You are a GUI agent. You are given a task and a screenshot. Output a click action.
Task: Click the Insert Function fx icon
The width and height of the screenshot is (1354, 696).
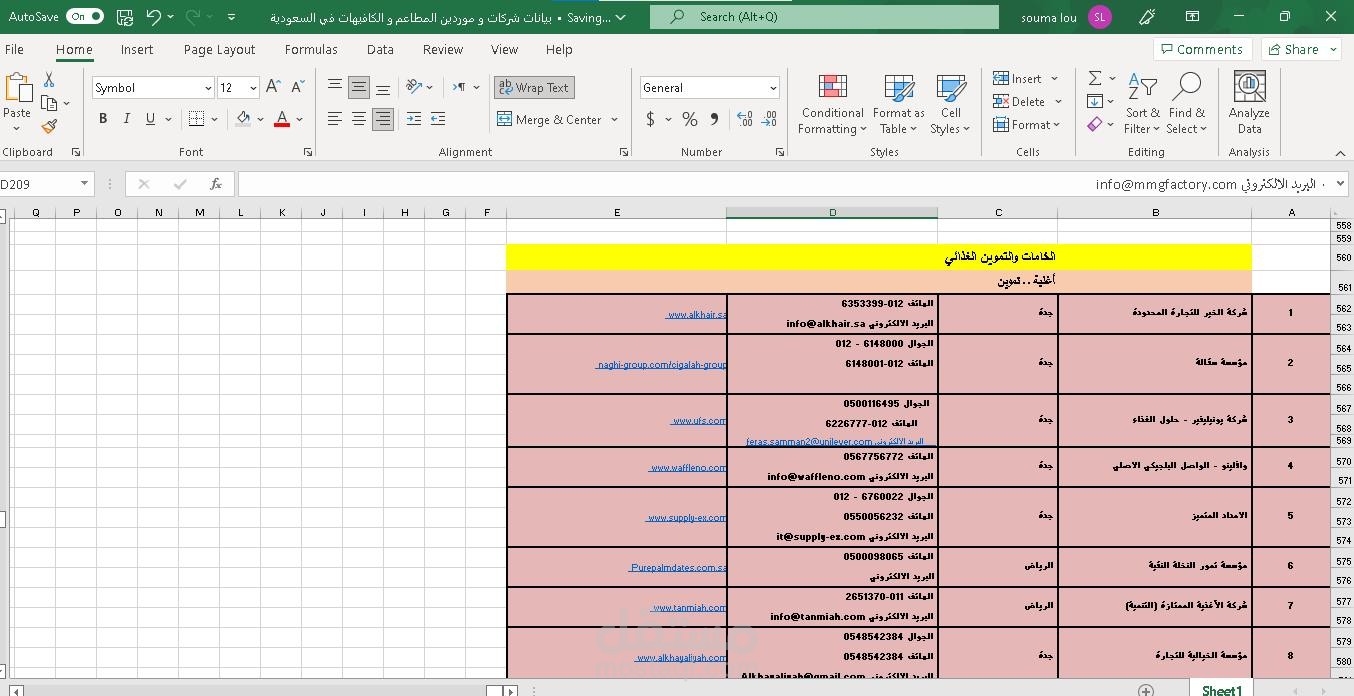[x=216, y=184]
